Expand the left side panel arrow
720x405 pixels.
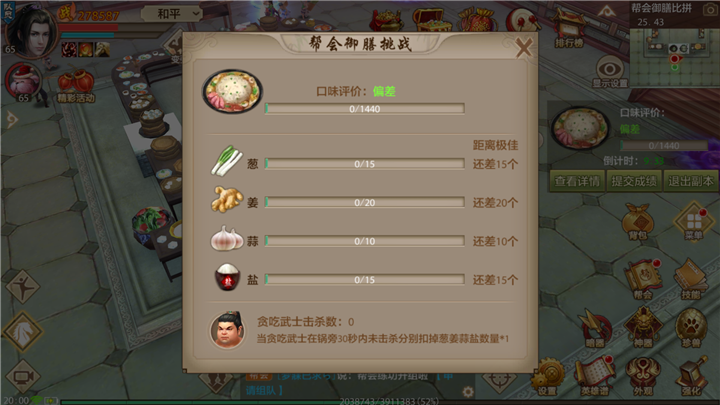[11, 120]
